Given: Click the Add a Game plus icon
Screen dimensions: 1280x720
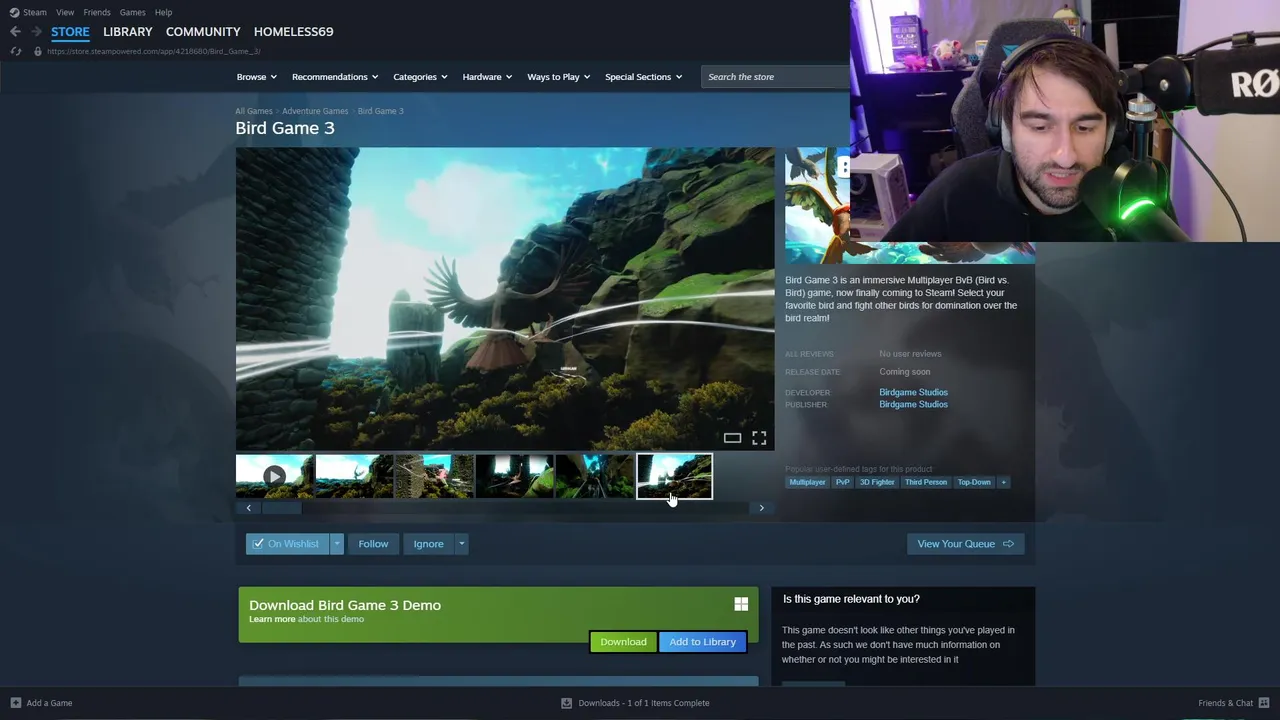Looking at the screenshot, I should pyautogui.click(x=15, y=703).
